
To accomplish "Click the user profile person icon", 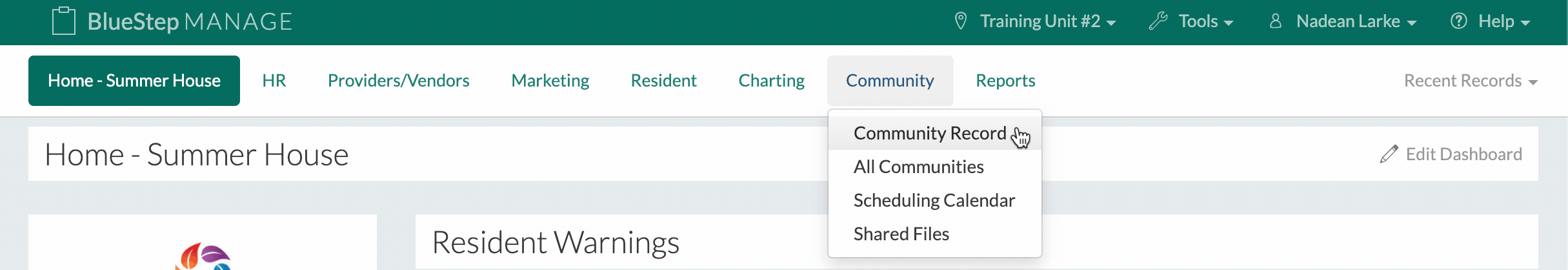I will [1275, 21].
